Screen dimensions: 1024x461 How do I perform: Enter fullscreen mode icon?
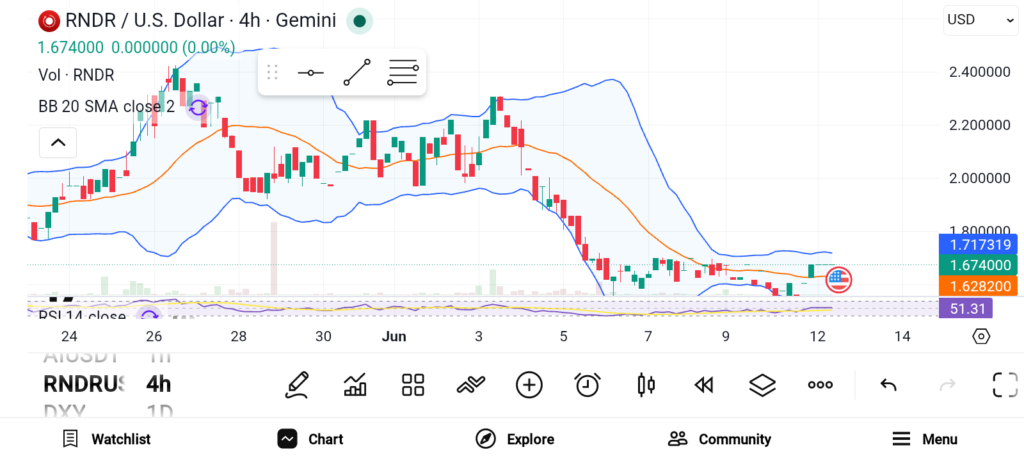[x=1005, y=385]
